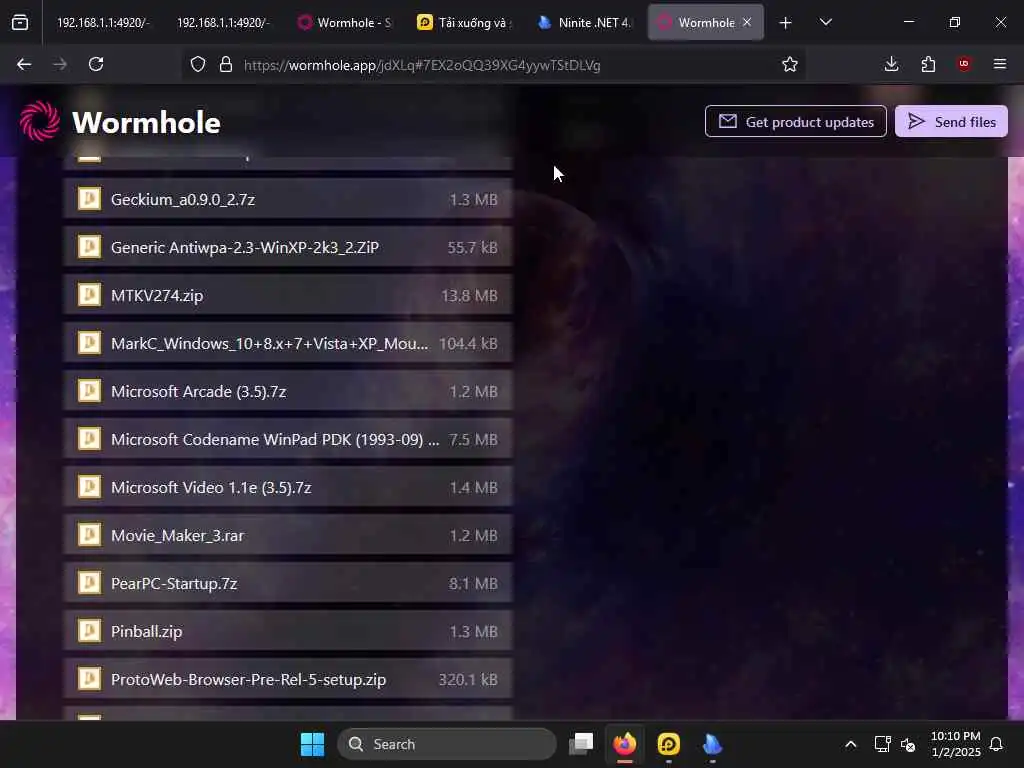Click file icon beside Microsoft Video 1.1e
Image resolution: width=1024 pixels, height=768 pixels.
(89, 487)
